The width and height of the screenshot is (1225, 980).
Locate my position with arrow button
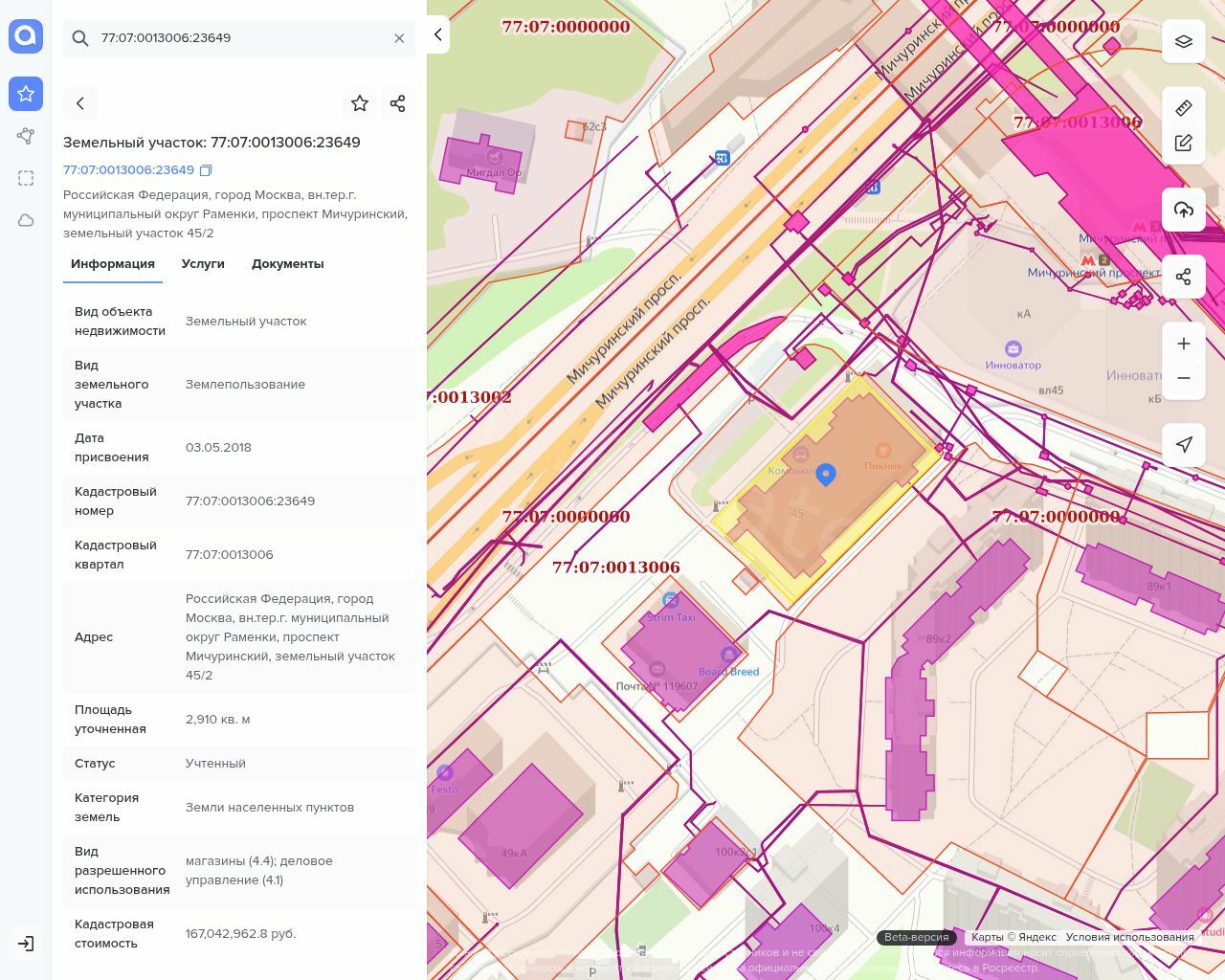click(1184, 444)
